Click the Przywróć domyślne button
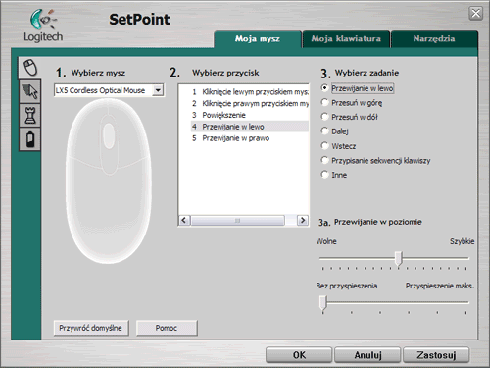This screenshot has width=490, height=368. pos(91,328)
